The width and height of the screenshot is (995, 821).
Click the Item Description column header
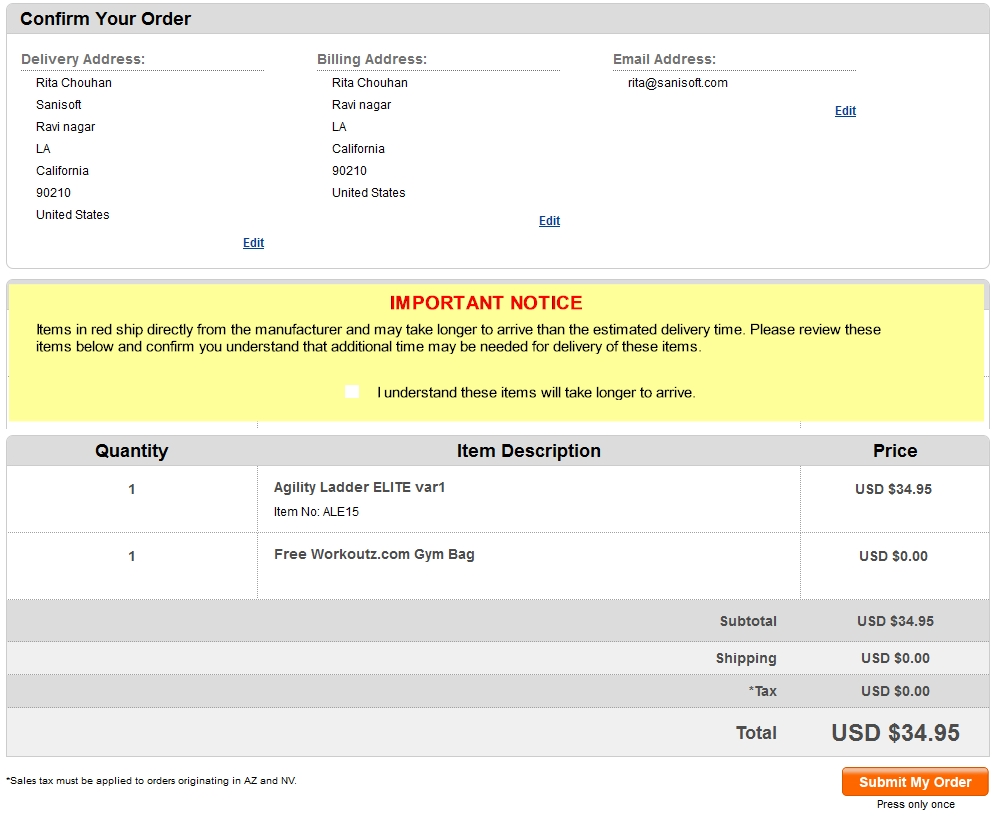pyautogui.click(x=529, y=450)
